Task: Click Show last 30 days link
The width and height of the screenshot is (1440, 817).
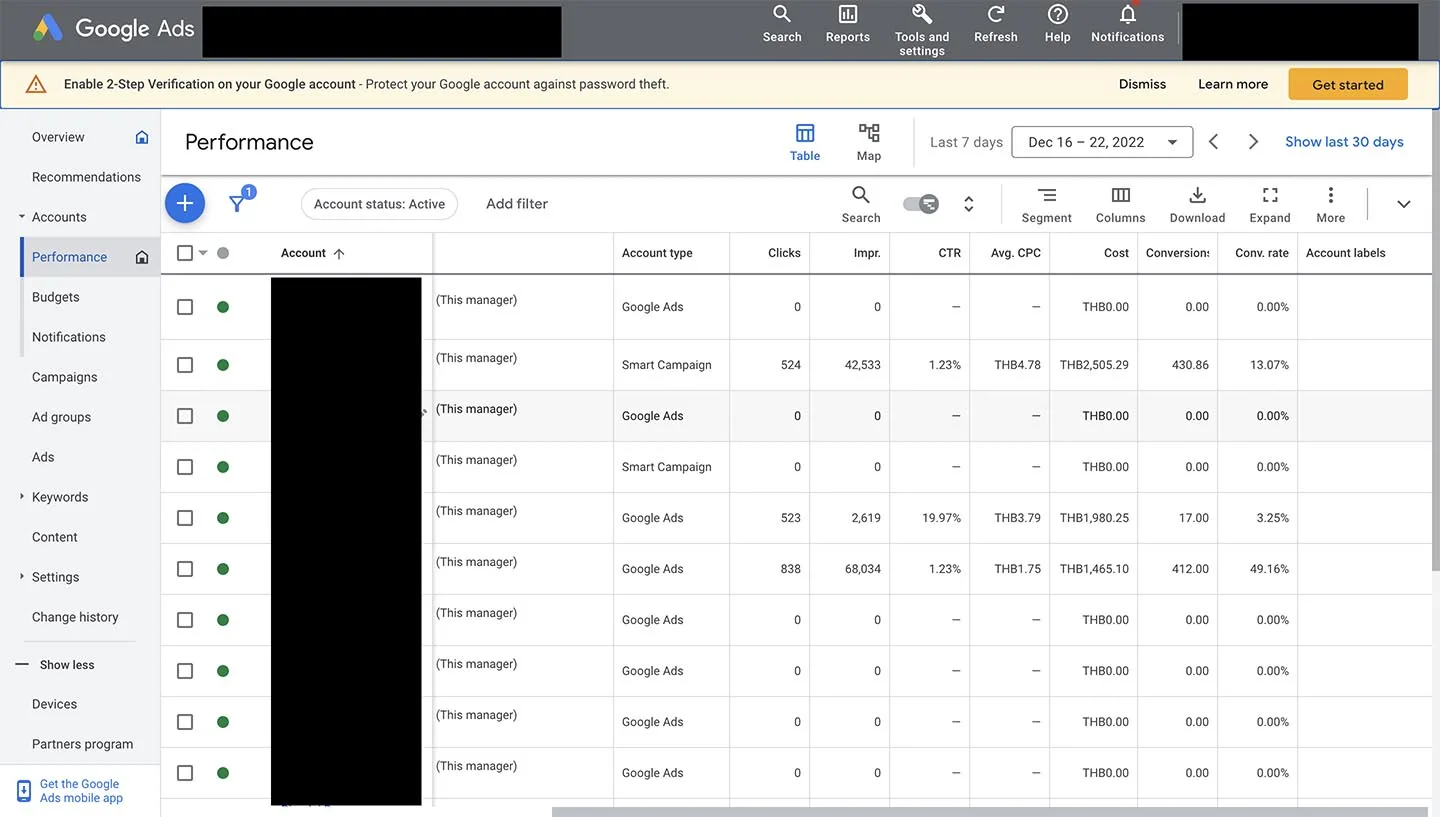Action: click(1344, 141)
